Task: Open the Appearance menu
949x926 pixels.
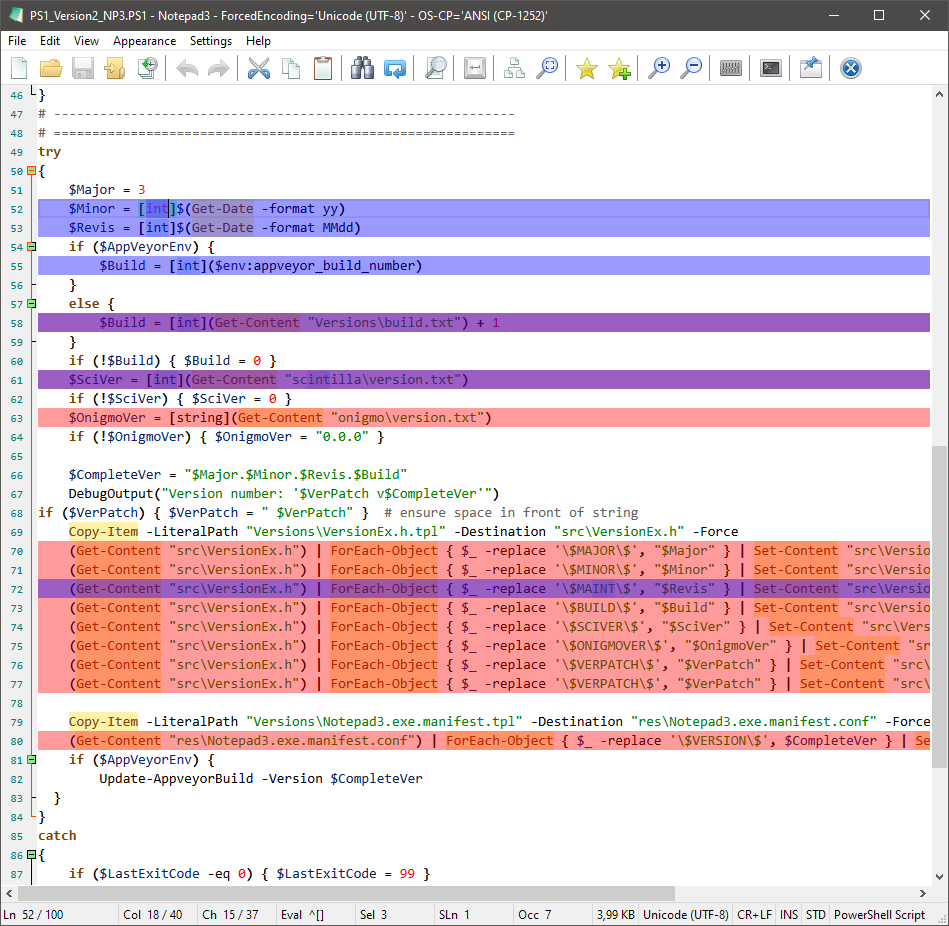Action: (144, 41)
